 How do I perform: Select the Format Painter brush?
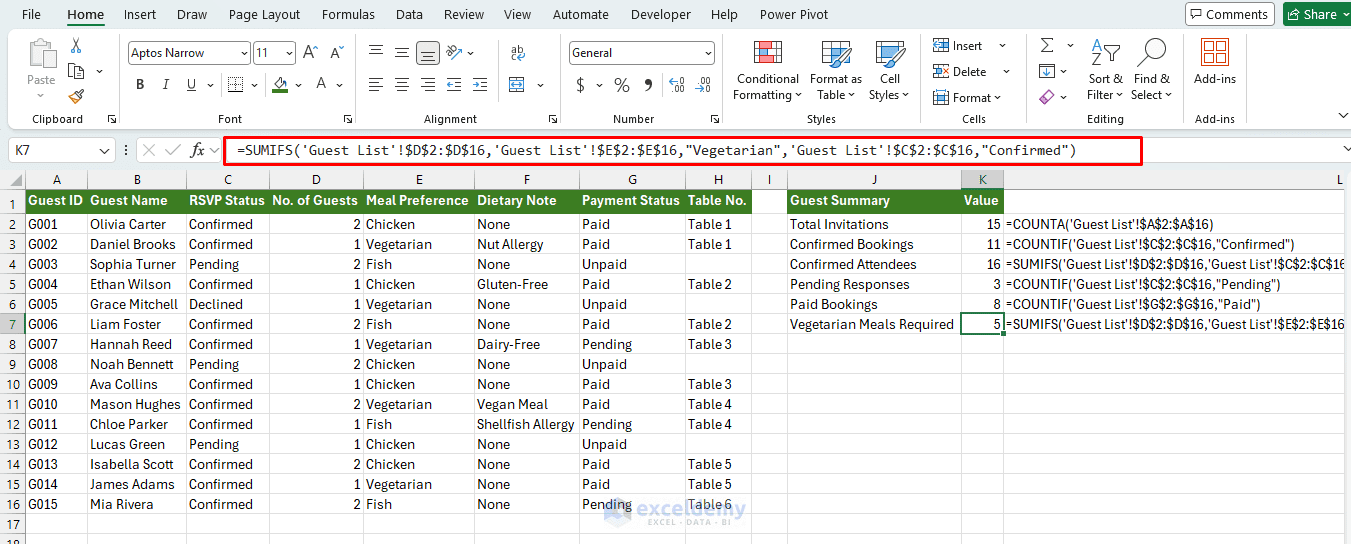click(76, 96)
